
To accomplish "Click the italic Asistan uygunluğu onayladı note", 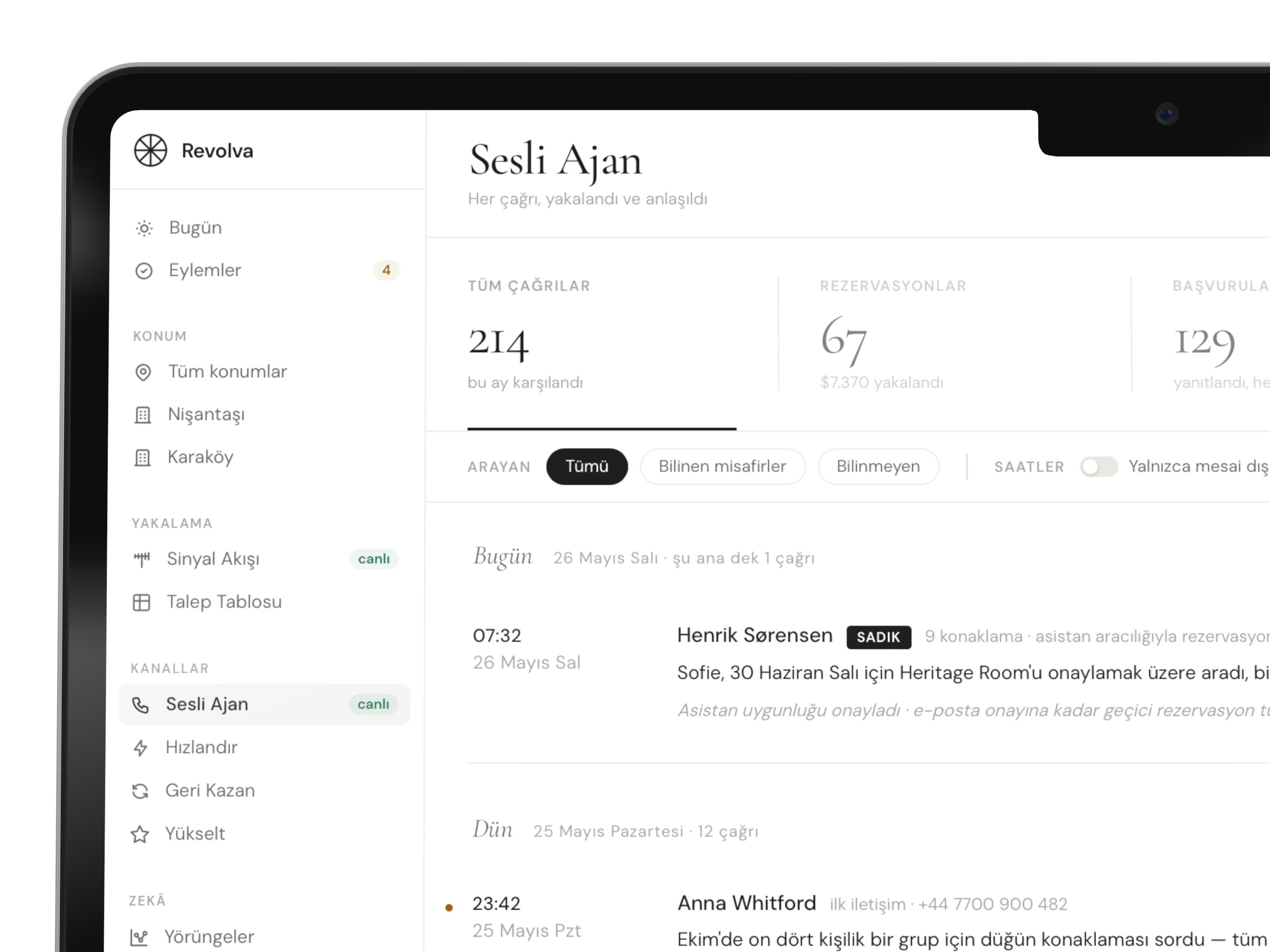I will [973, 710].
